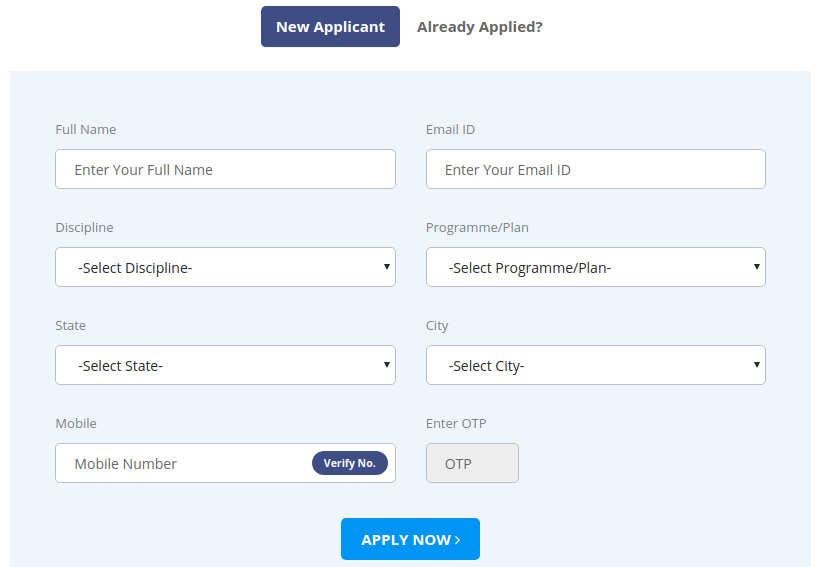Click the arrow of the Select Programme/Plan dropdown
Image resolution: width=823 pixels, height=567 pixels.
[x=757, y=267]
